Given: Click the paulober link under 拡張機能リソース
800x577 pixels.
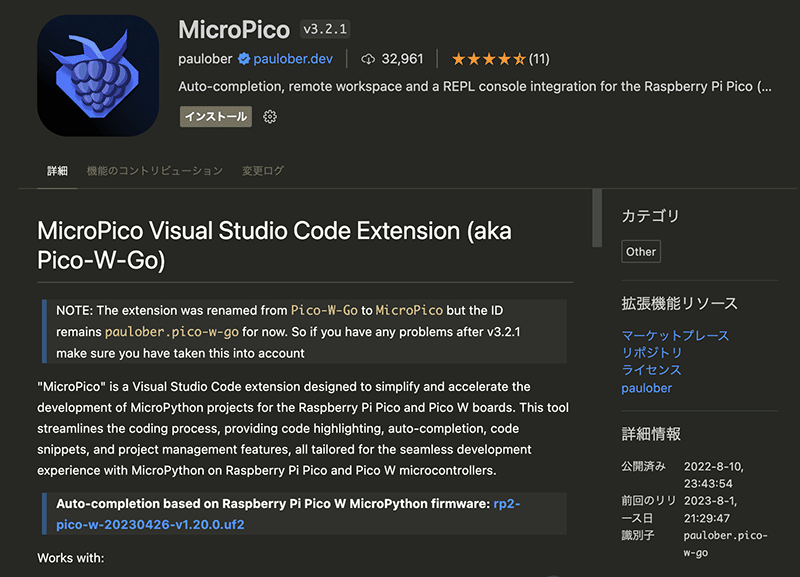Looking at the screenshot, I should click(647, 388).
